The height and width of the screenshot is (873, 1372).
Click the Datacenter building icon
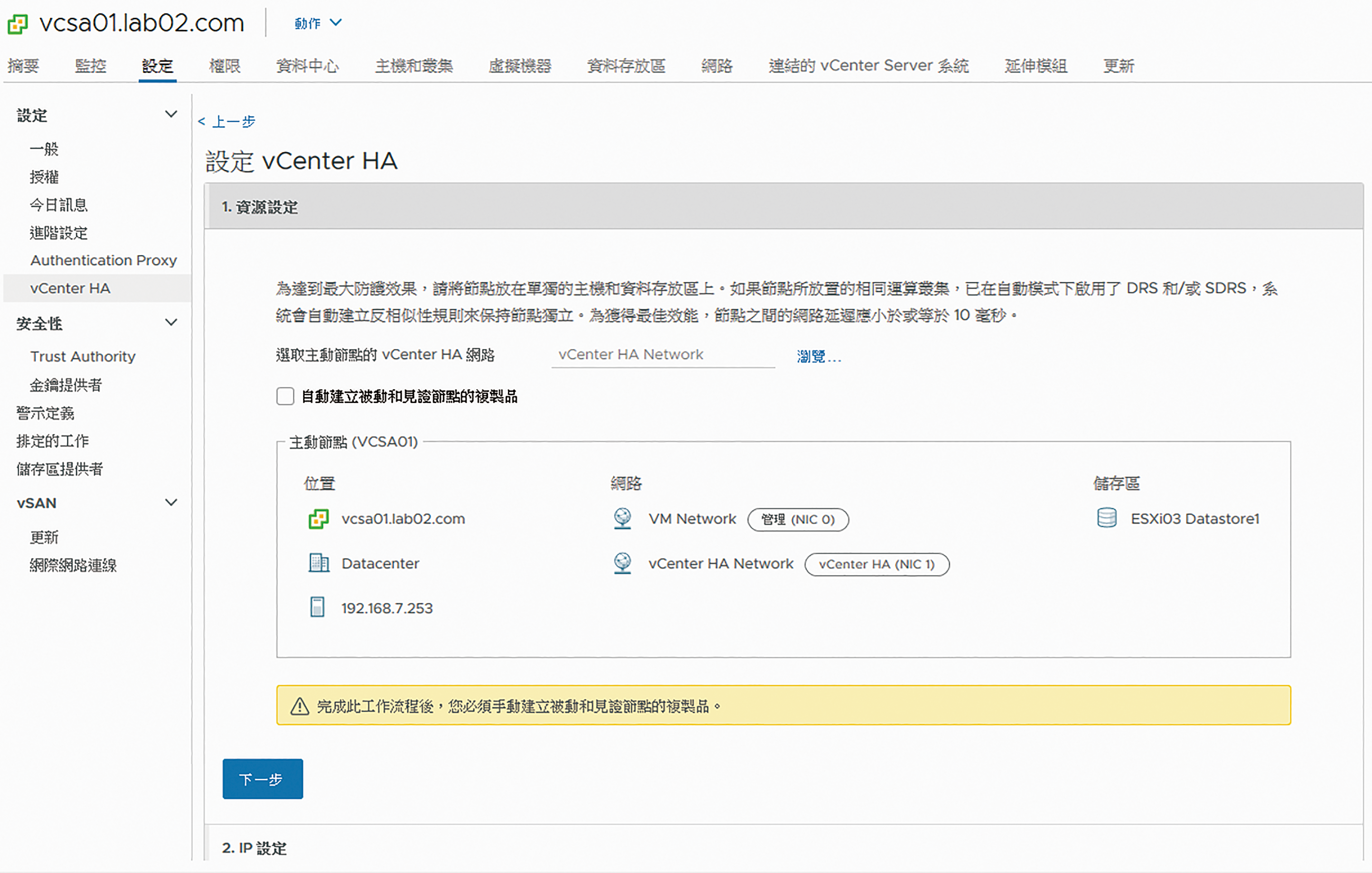point(318,563)
